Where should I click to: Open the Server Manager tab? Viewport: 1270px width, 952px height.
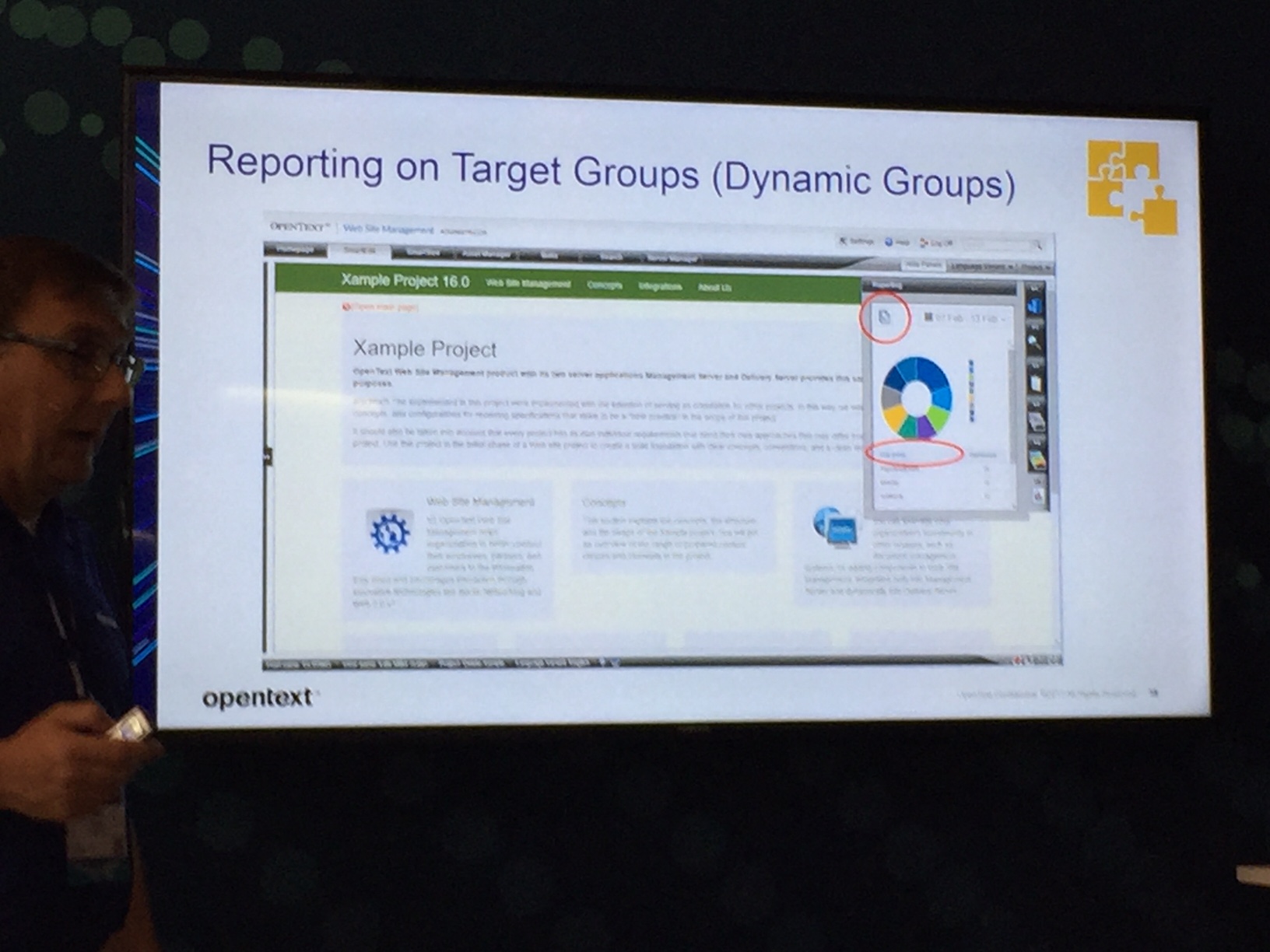(x=672, y=258)
